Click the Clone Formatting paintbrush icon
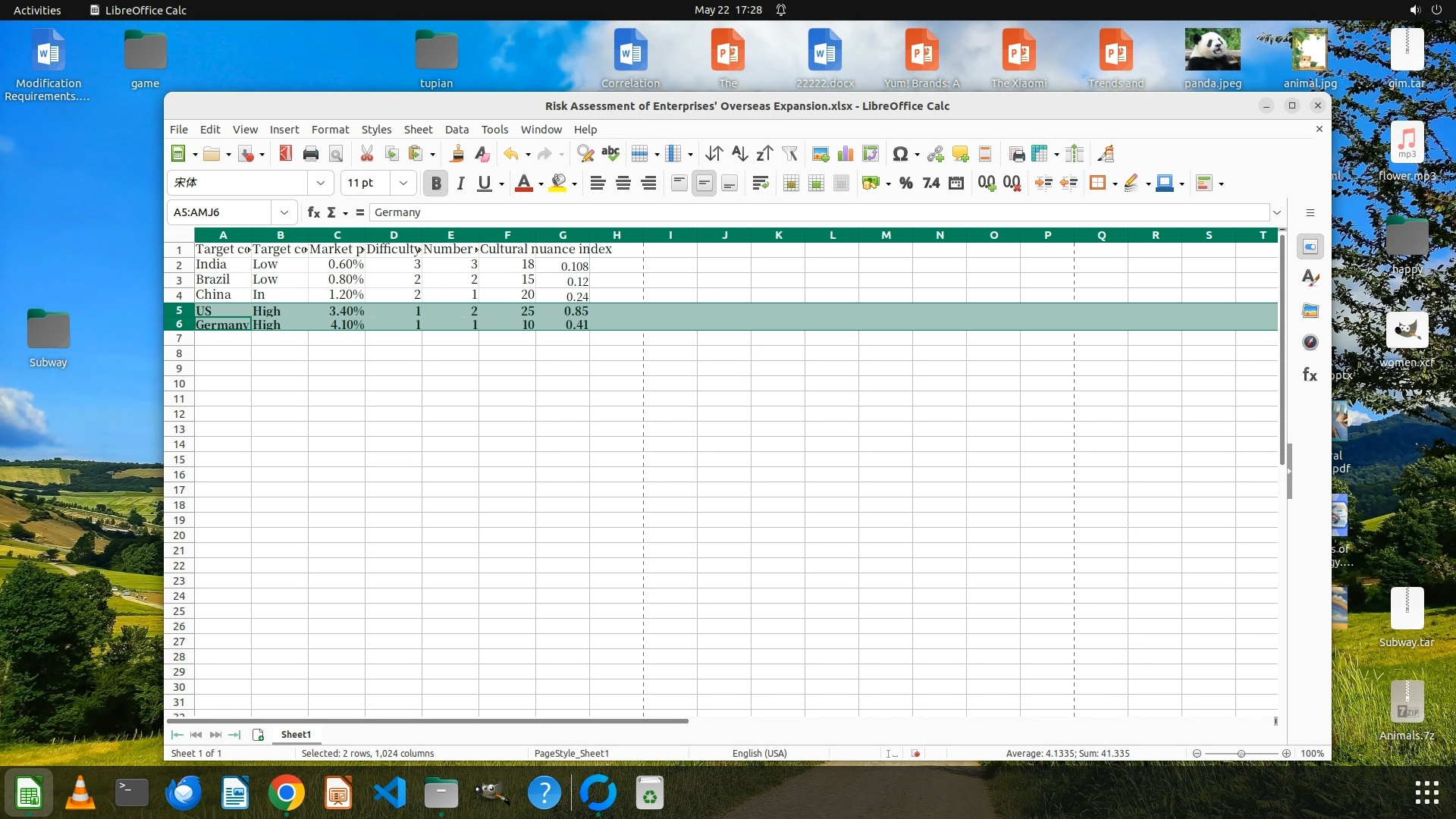1456x819 pixels. tap(457, 154)
